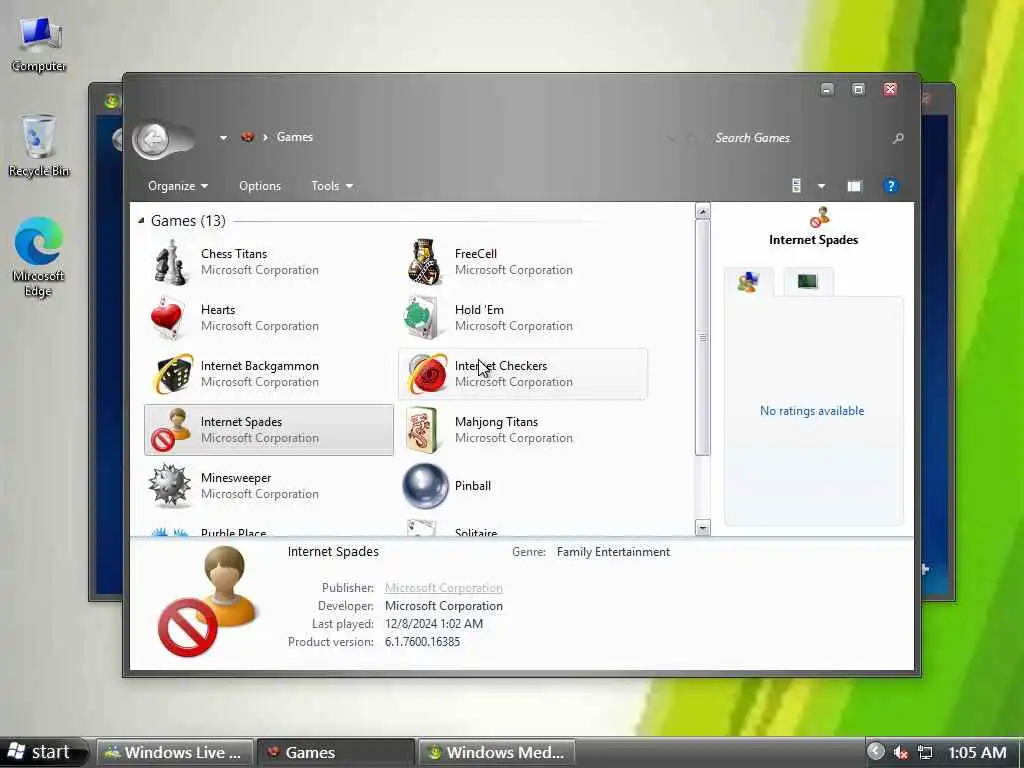Click the change view icon
The width and height of the screenshot is (1024, 768).
point(796,186)
